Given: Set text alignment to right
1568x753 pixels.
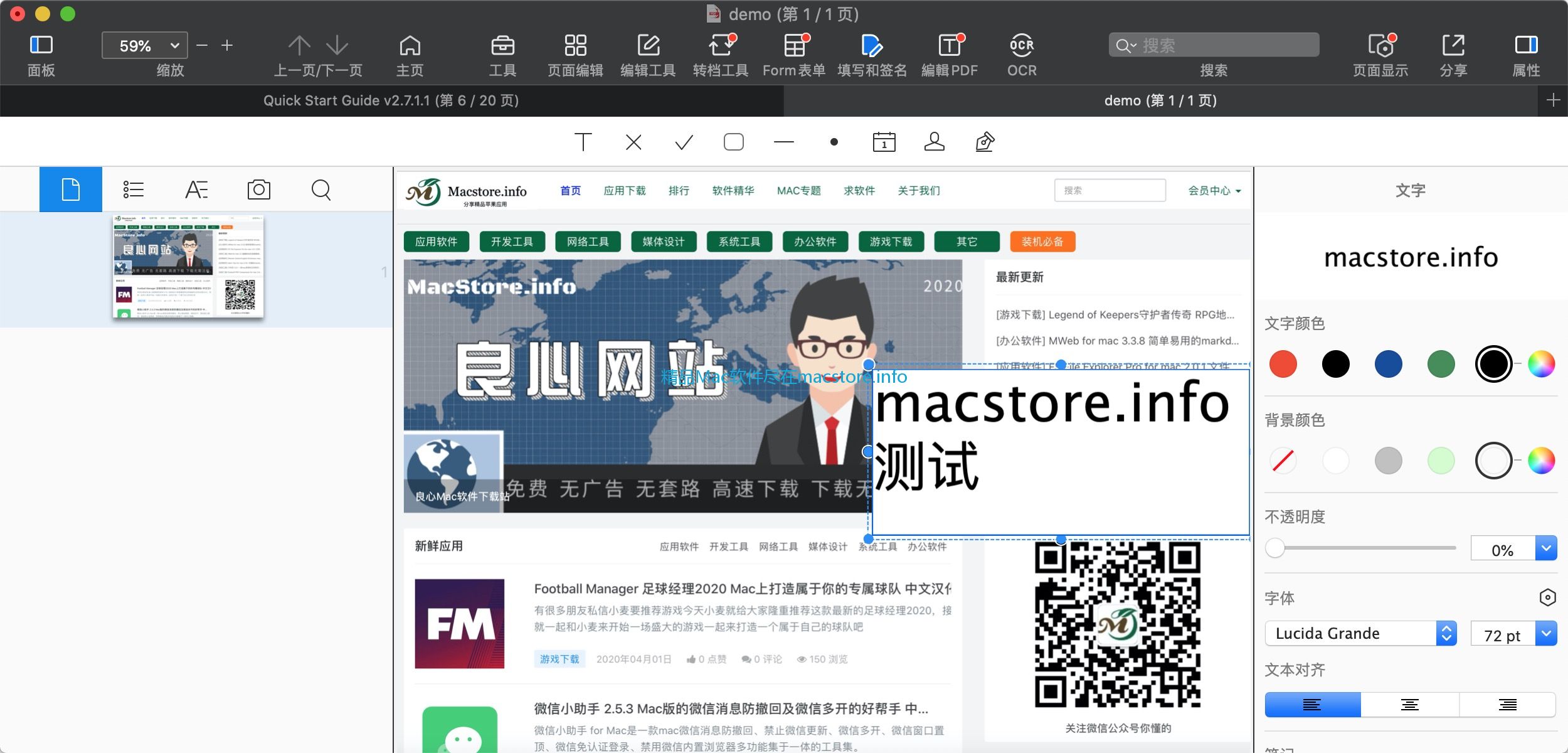Looking at the screenshot, I should pyautogui.click(x=1507, y=705).
